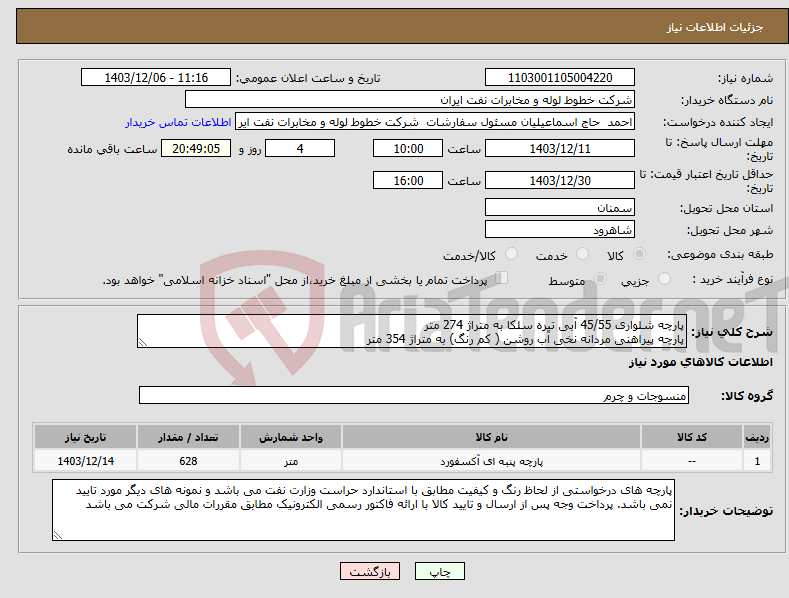Click the need date cell 1403/12/14

(x=86, y=461)
